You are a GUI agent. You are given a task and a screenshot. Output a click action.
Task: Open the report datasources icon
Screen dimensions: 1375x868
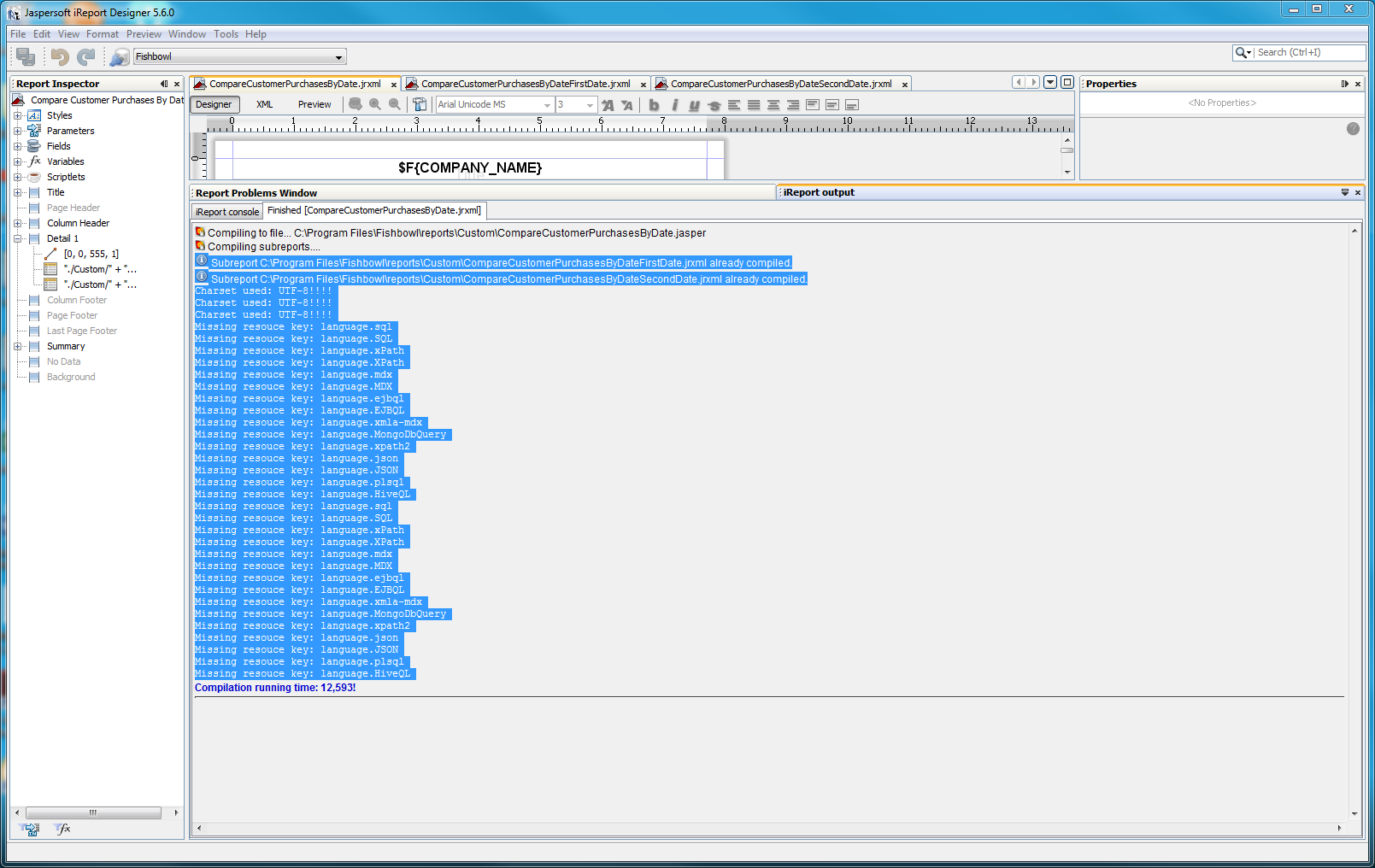click(120, 56)
